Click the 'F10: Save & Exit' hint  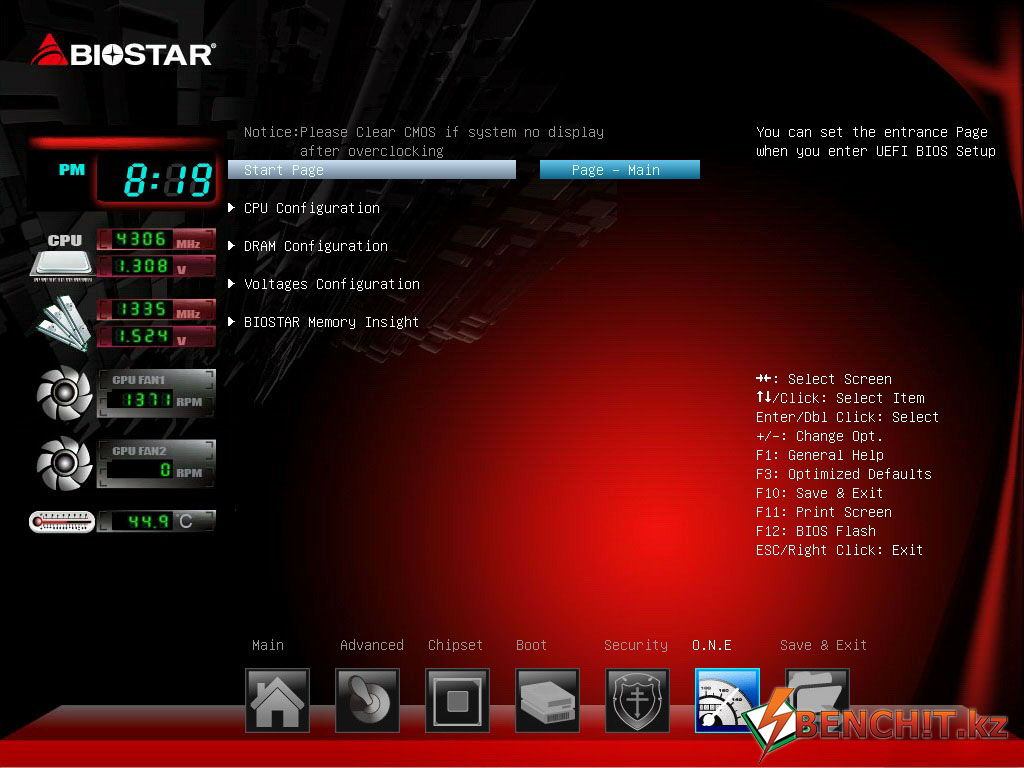[x=820, y=492]
